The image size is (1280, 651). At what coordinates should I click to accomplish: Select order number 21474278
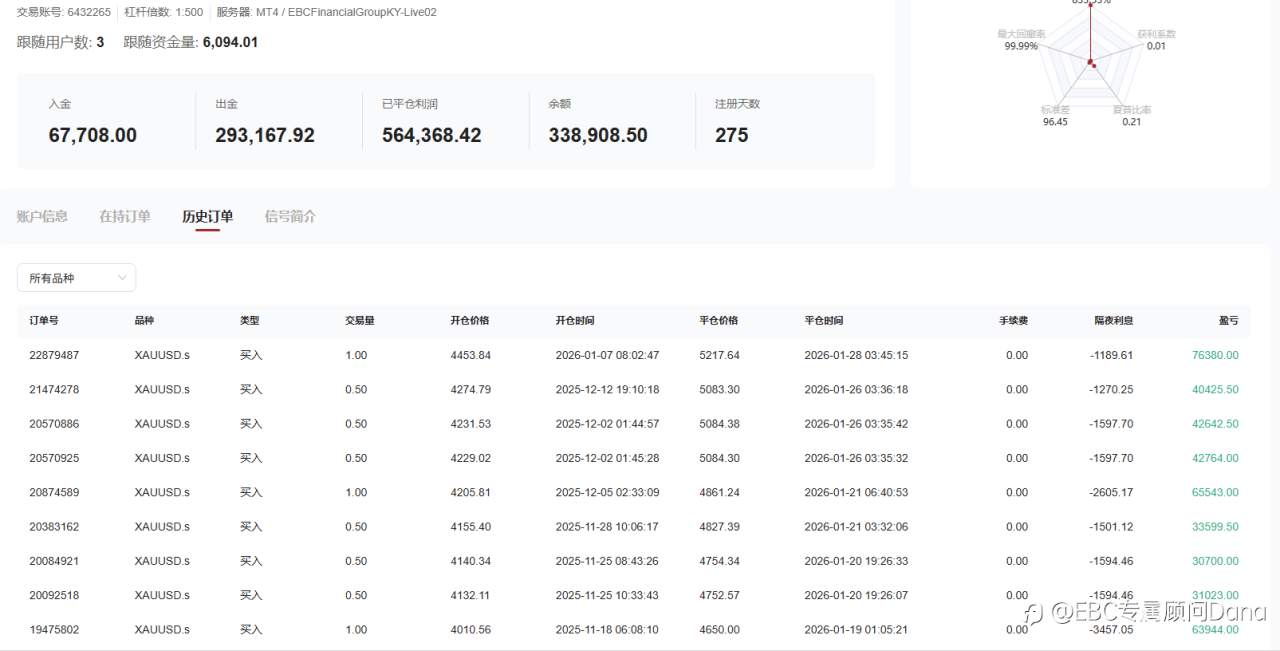click(54, 389)
